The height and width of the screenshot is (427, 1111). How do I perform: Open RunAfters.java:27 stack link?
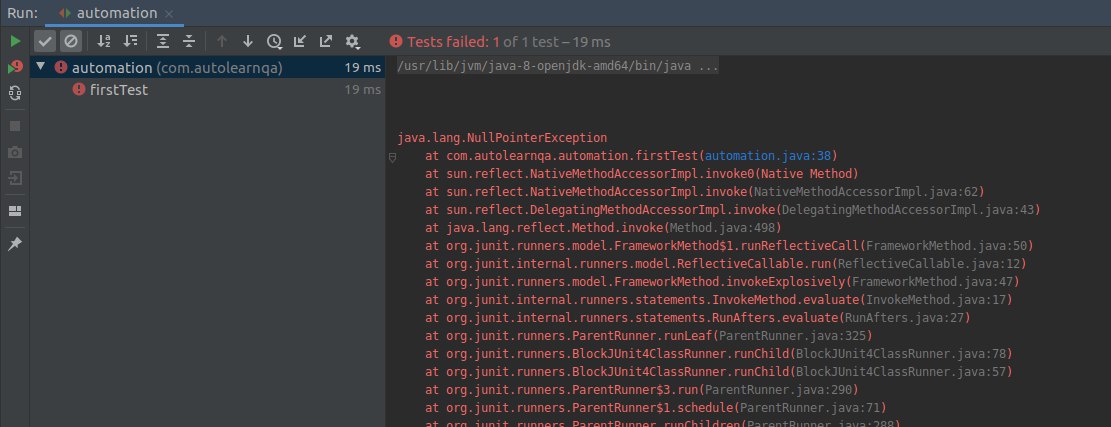pyautogui.click(x=904, y=319)
